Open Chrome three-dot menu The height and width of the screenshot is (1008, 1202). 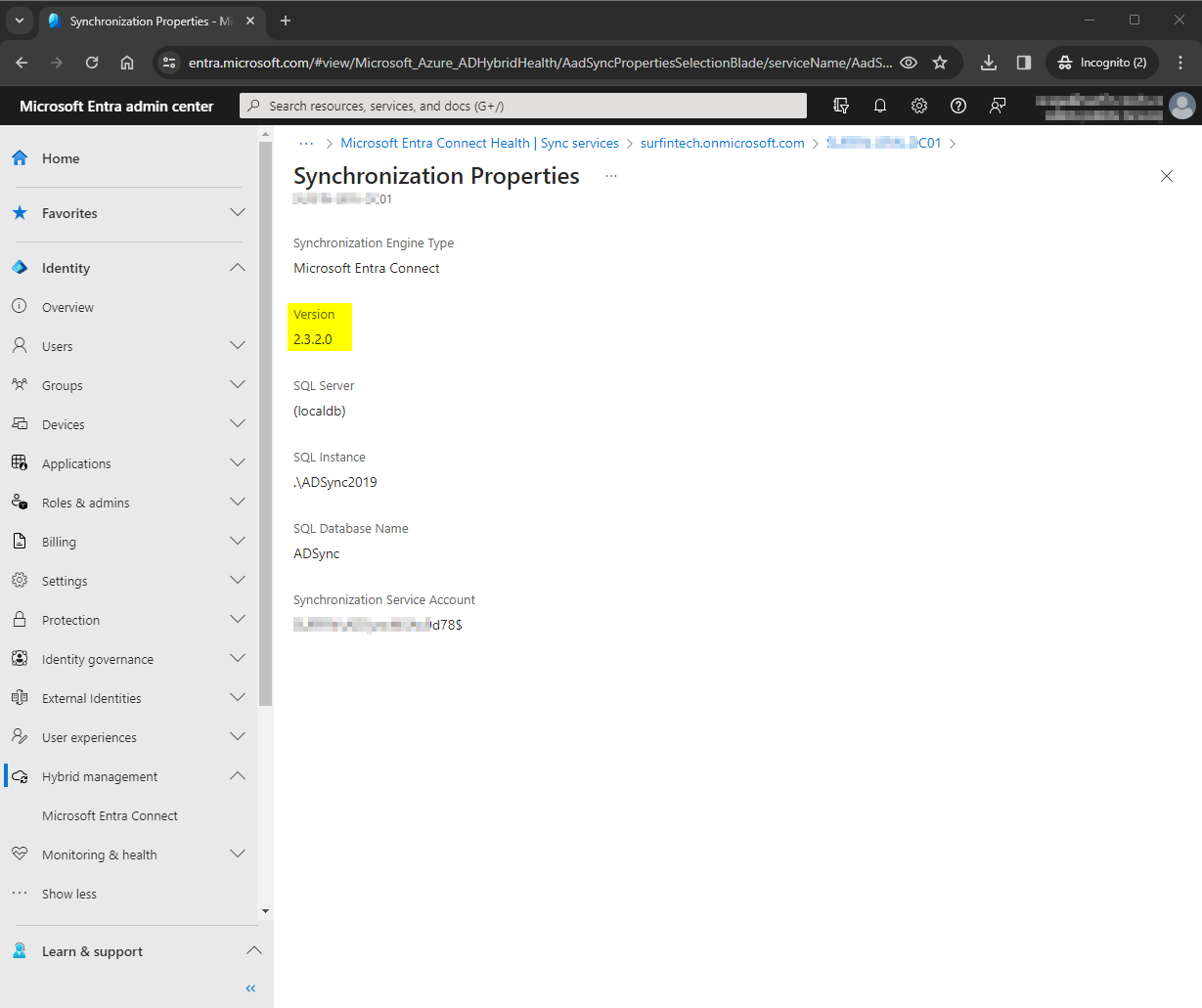[1180, 63]
